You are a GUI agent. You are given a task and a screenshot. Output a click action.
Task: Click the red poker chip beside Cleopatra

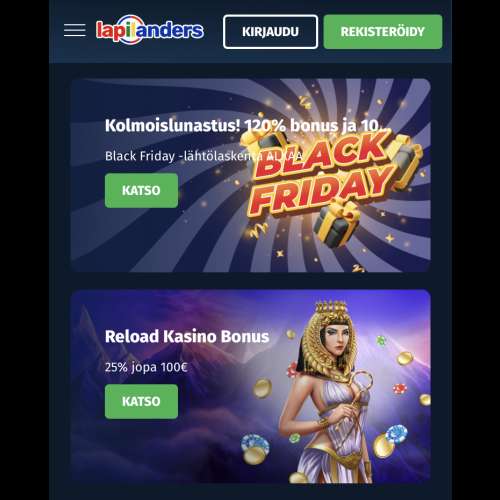click(x=400, y=389)
